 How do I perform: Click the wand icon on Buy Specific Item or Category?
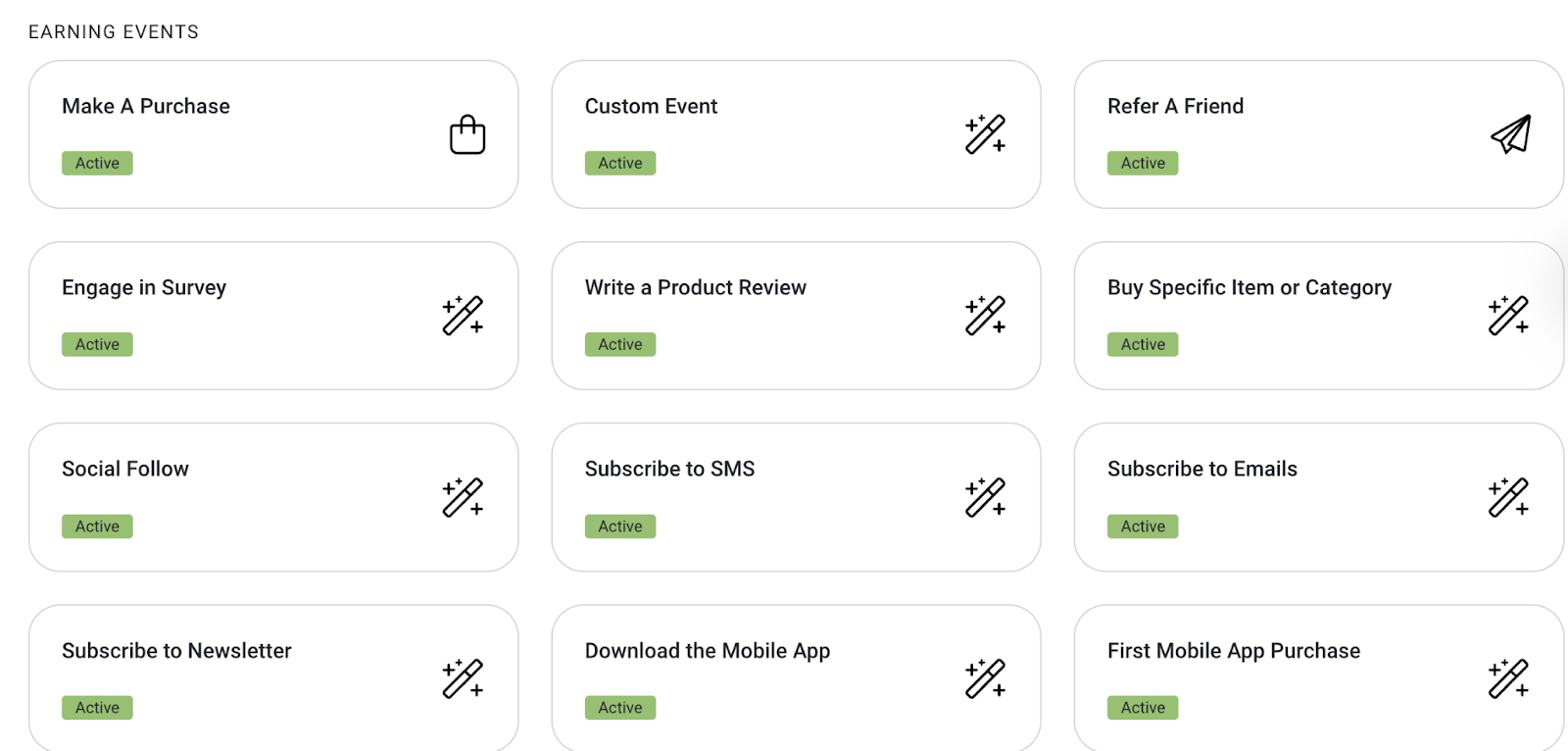coord(1508,316)
